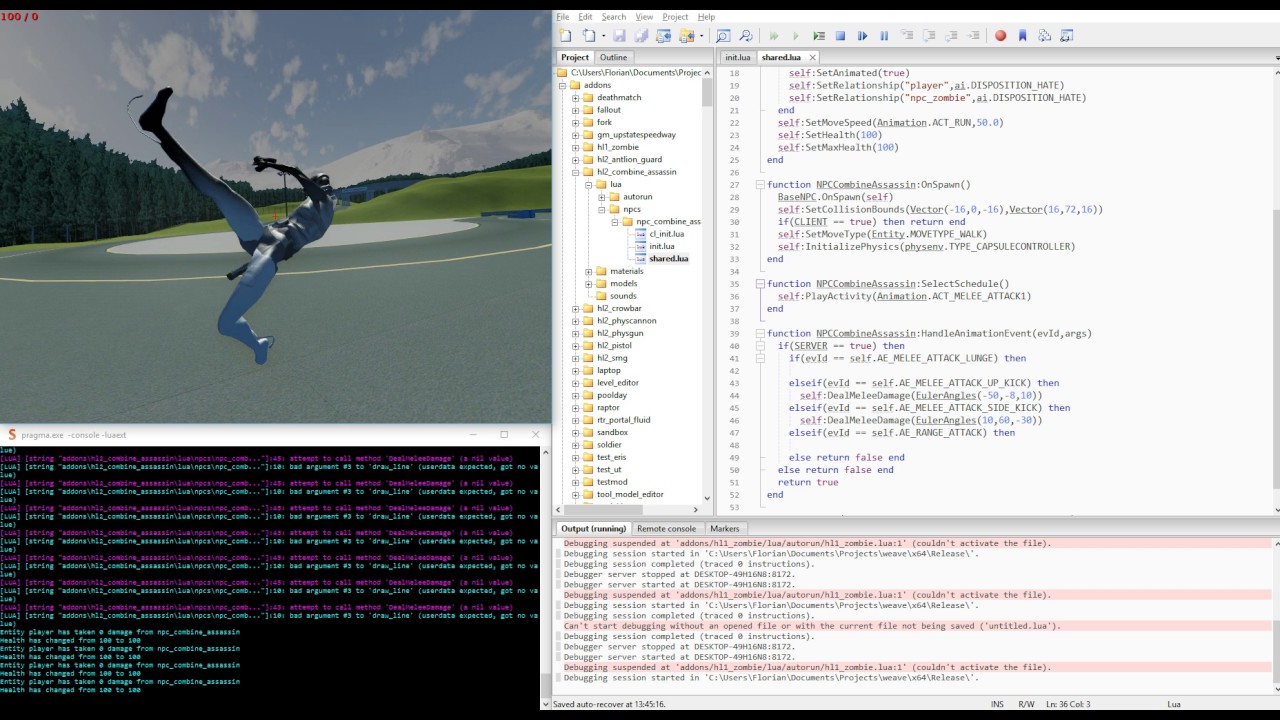The height and width of the screenshot is (720, 1280).
Task: Switch to the Outline panel tab
Action: (x=613, y=57)
